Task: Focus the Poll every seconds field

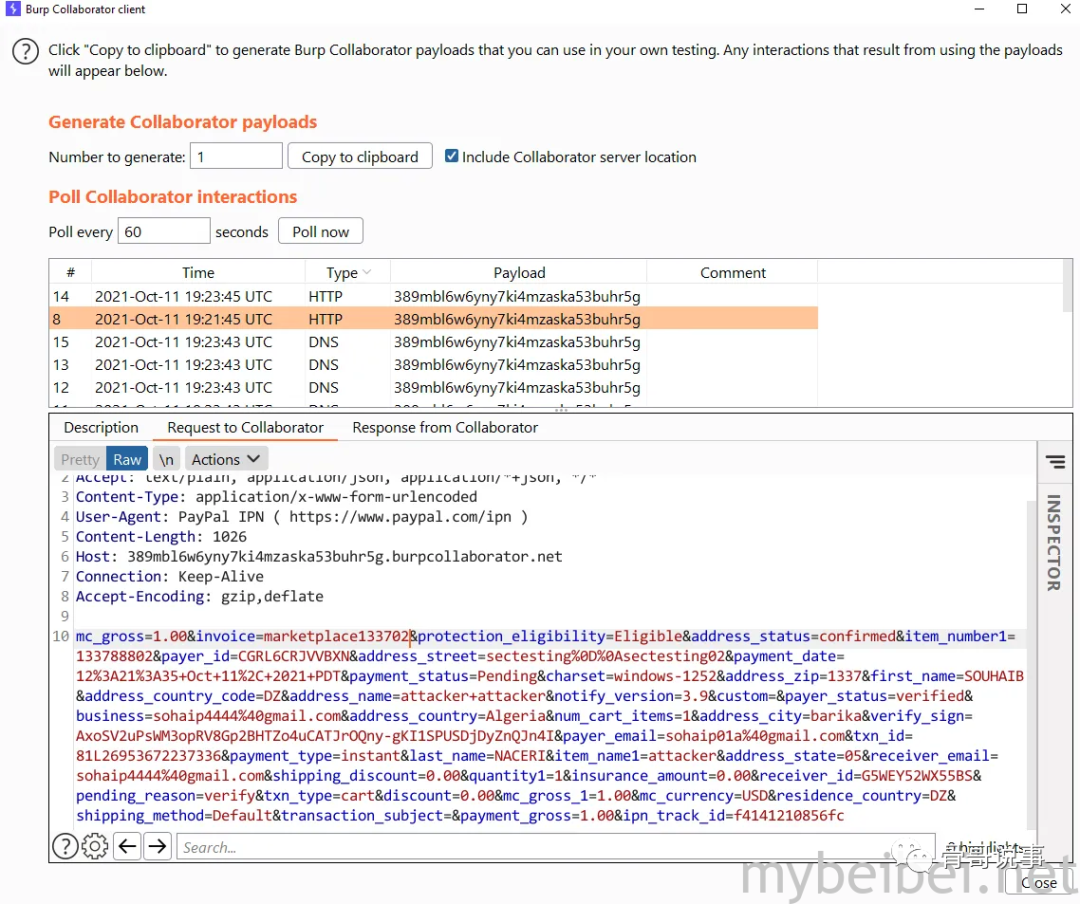Action: (x=164, y=232)
